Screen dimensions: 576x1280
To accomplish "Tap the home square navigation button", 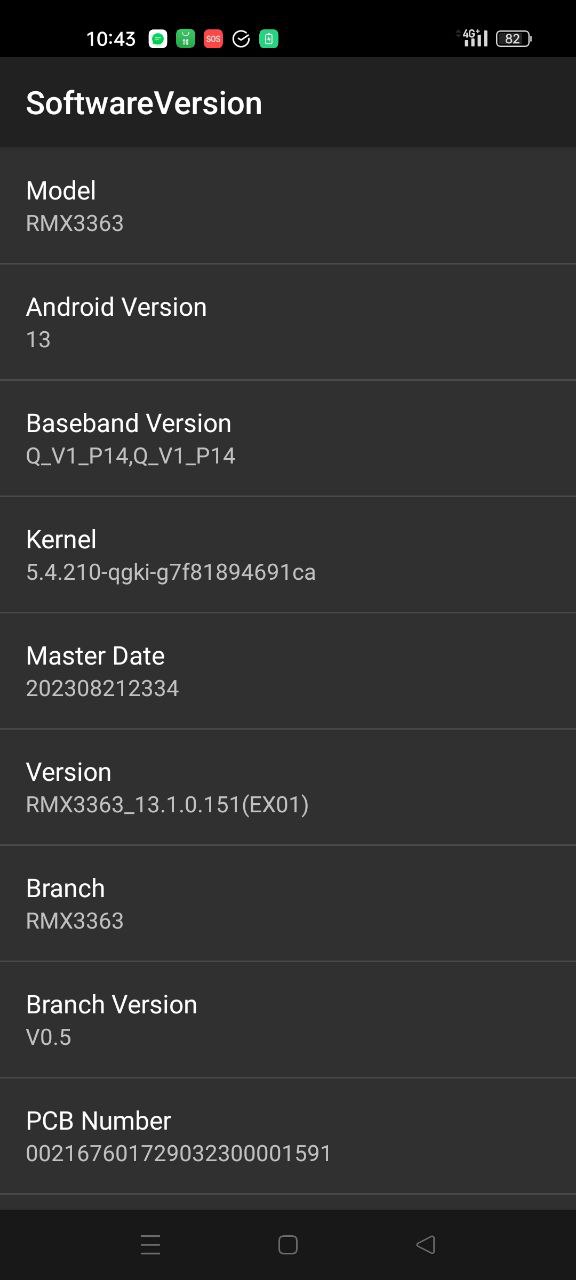I will pos(288,1244).
